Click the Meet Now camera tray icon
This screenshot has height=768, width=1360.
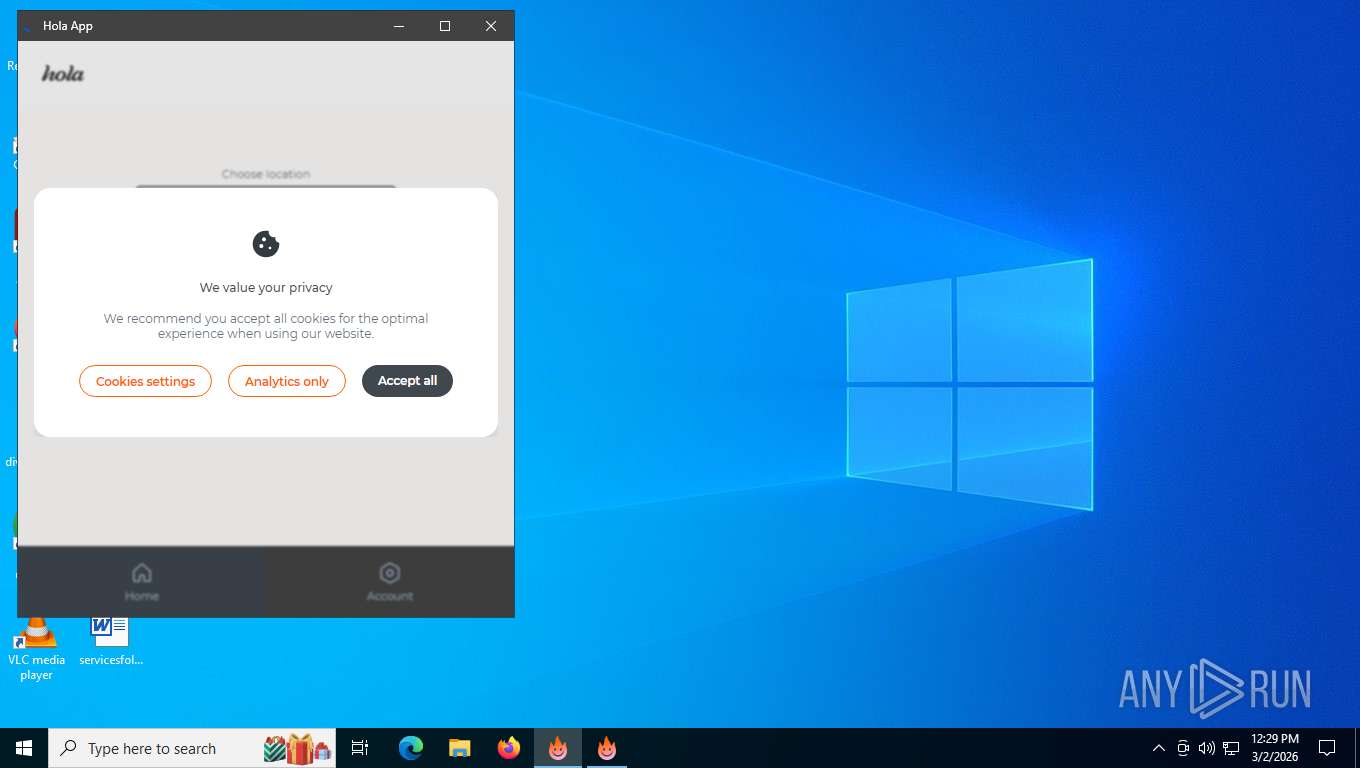coord(1183,748)
